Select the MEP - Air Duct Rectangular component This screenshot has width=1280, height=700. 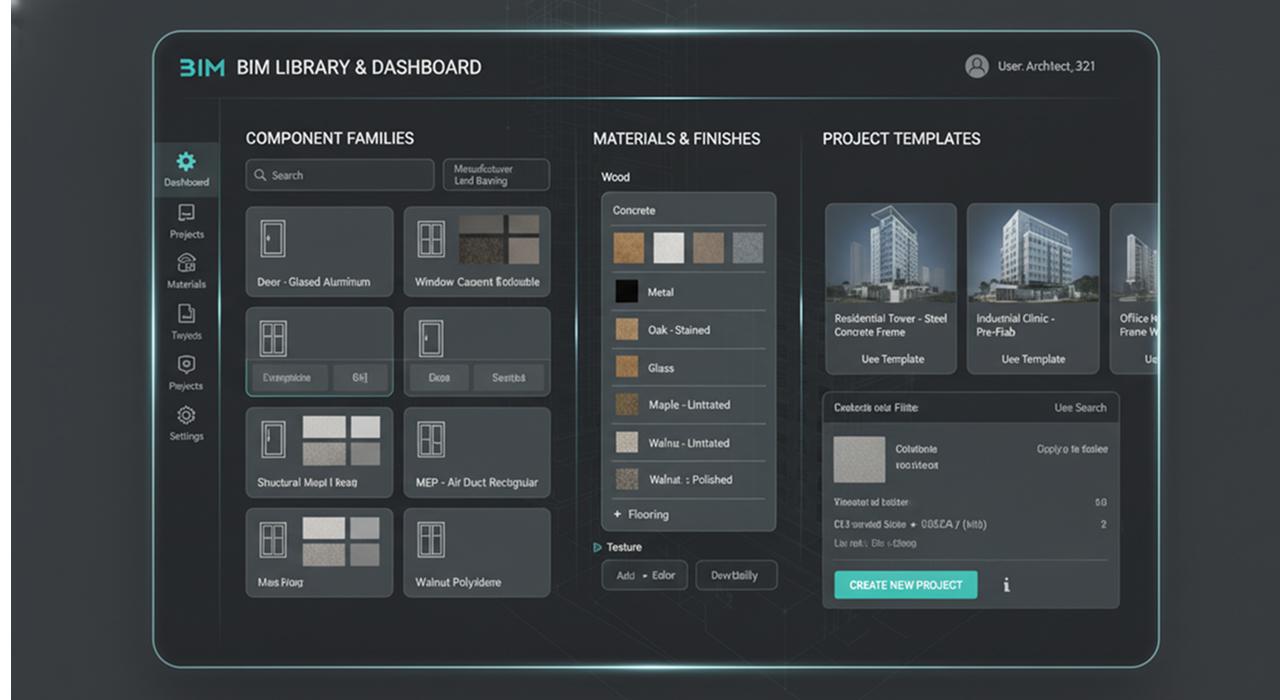point(477,452)
